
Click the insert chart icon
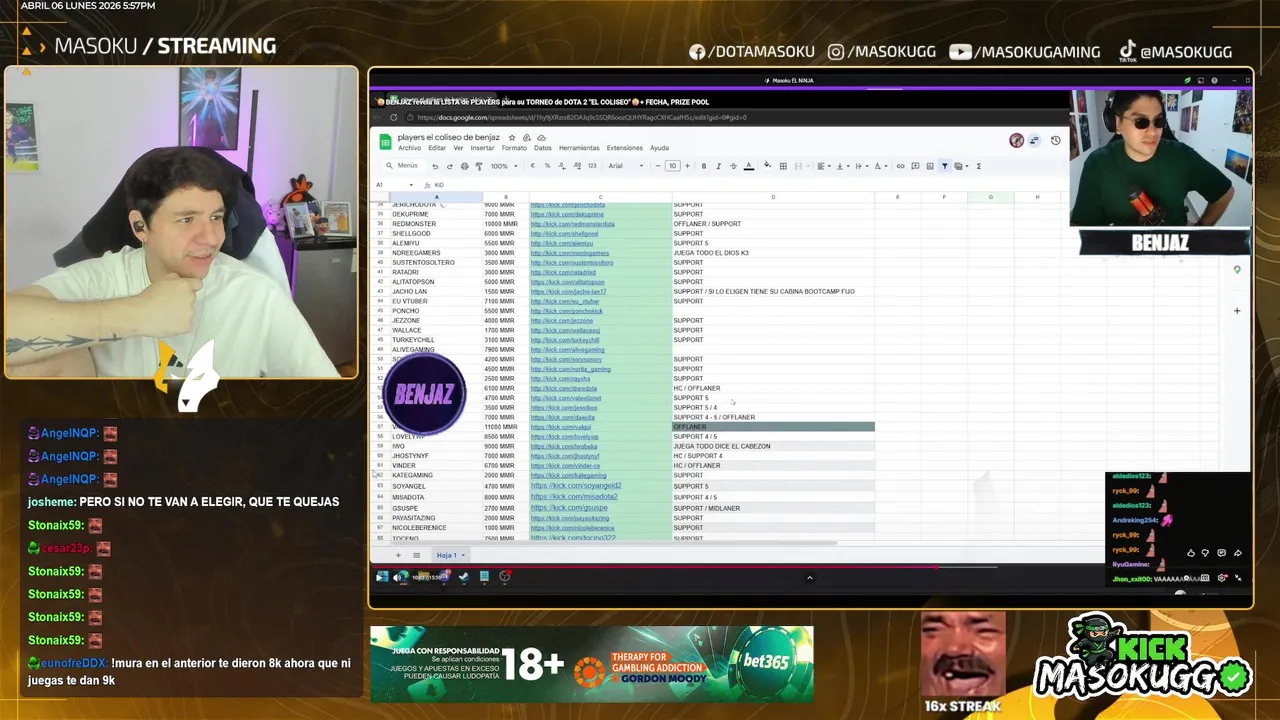(930, 166)
